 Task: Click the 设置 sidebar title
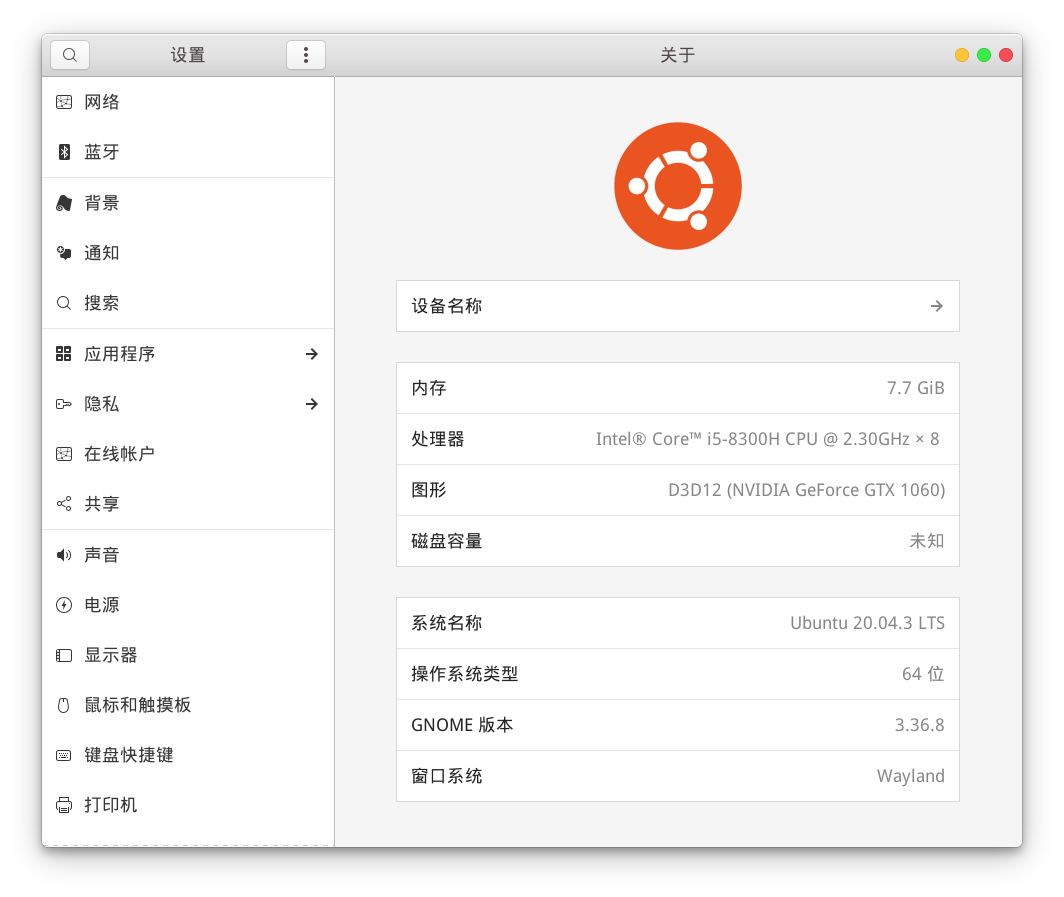point(188,55)
